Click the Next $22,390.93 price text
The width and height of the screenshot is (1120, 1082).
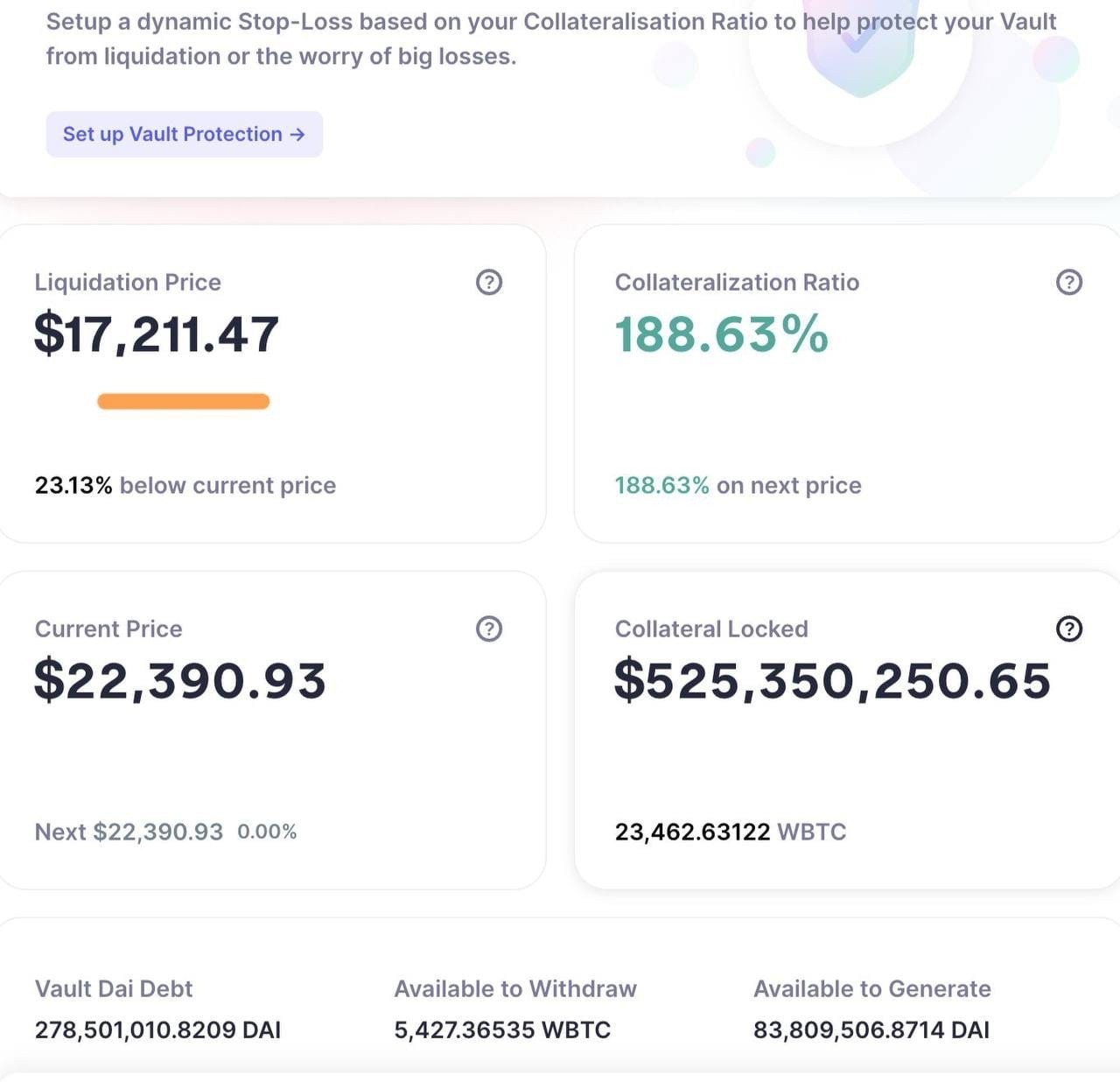point(129,832)
